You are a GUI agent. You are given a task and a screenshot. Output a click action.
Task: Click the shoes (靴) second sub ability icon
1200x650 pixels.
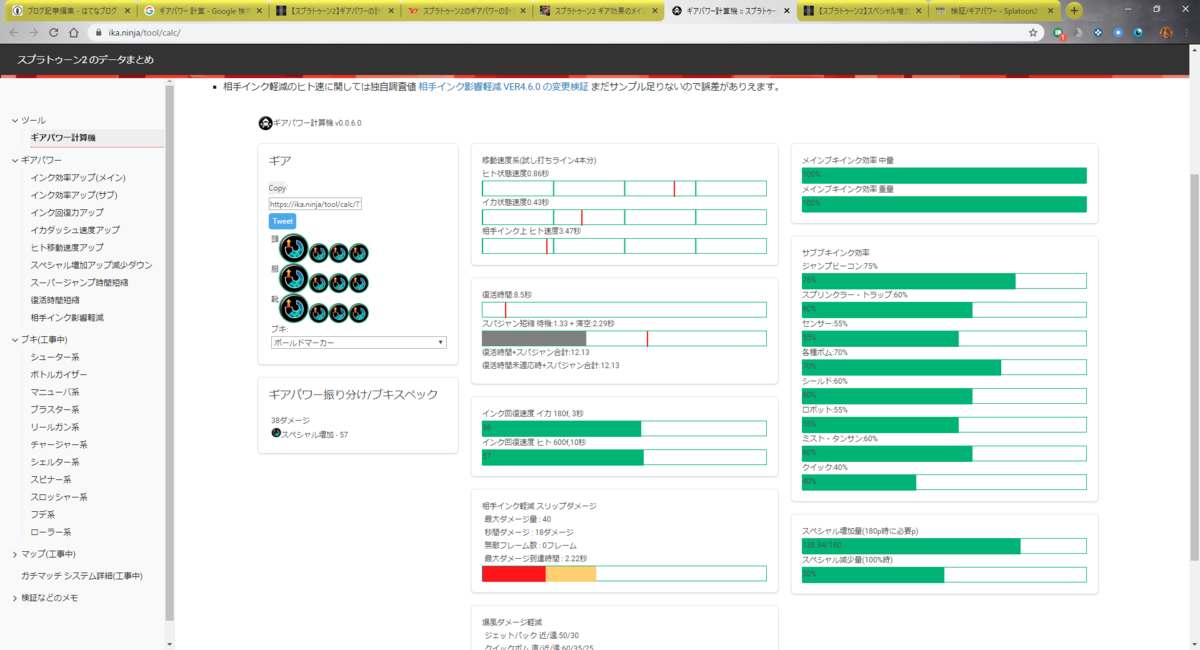coord(339,312)
